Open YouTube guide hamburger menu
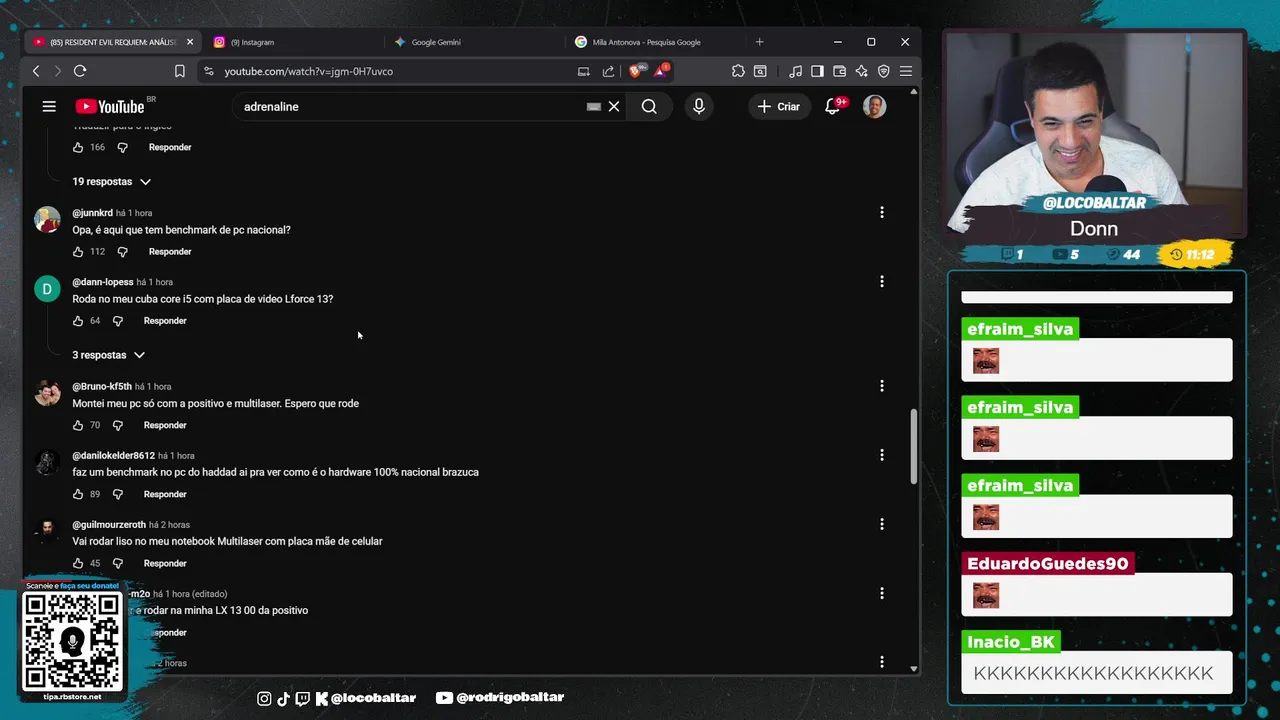Viewport: 1280px width, 720px height. click(x=49, y=106)
